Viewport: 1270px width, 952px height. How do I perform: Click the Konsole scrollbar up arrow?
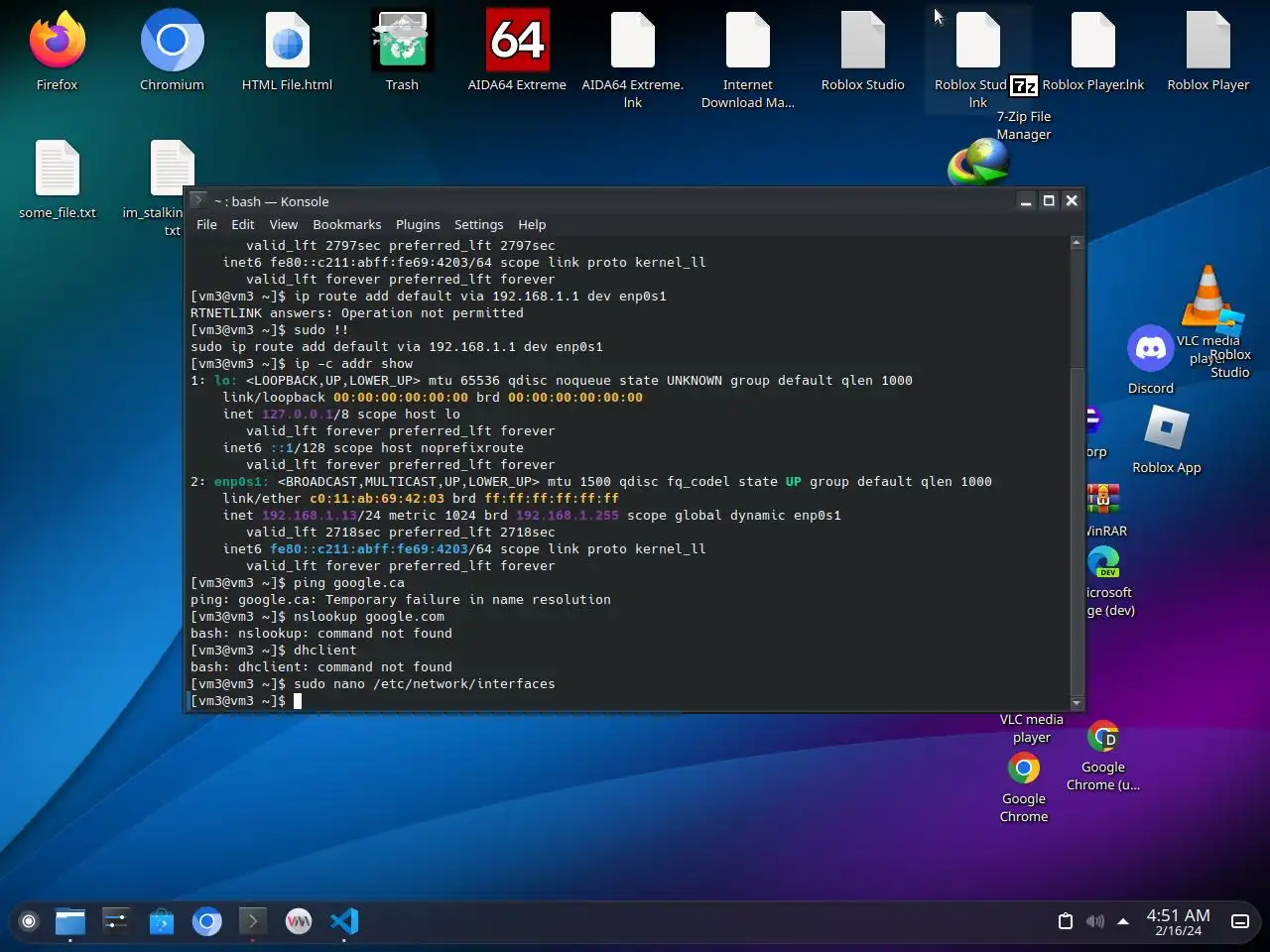click(1077, 242)
